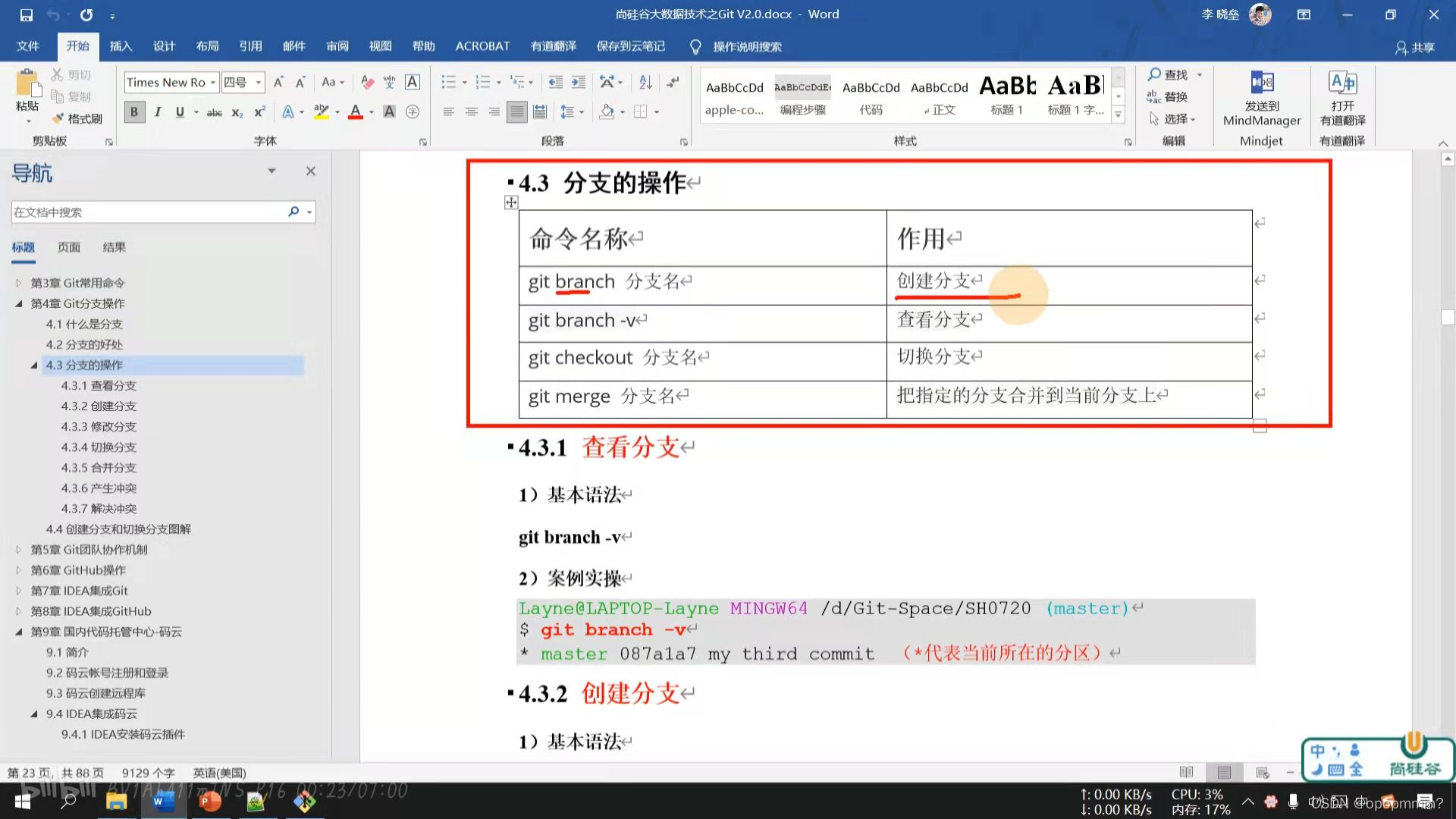The height and width of the screenshot is (819, 1456).
Task: Collapse 第4章 Git分支操作 tree node
Action: 19,303
